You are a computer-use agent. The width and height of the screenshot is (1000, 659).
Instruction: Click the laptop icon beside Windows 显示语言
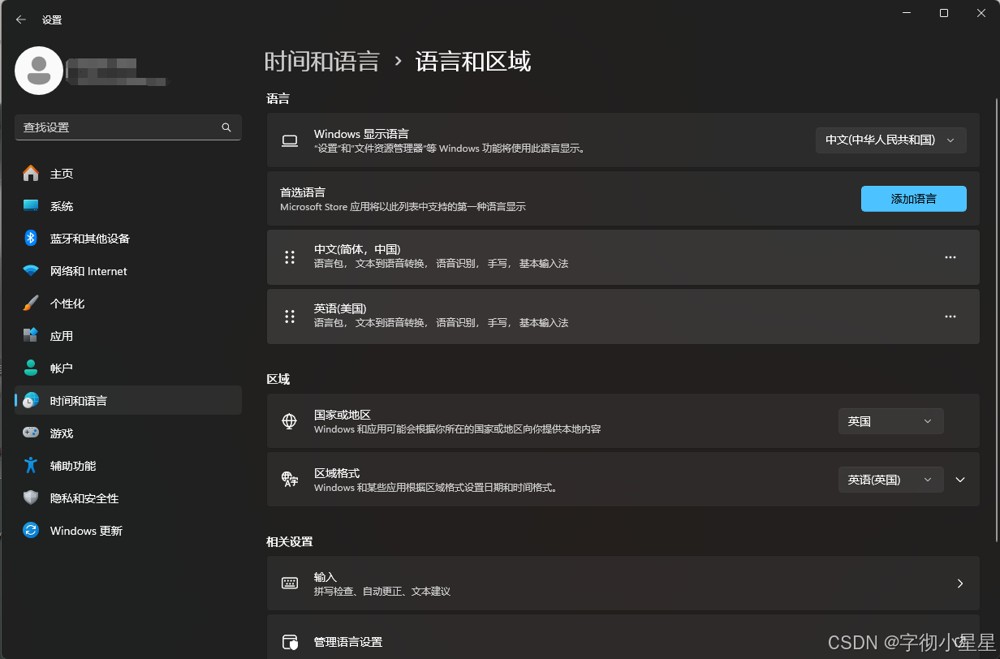click(290, 141)
